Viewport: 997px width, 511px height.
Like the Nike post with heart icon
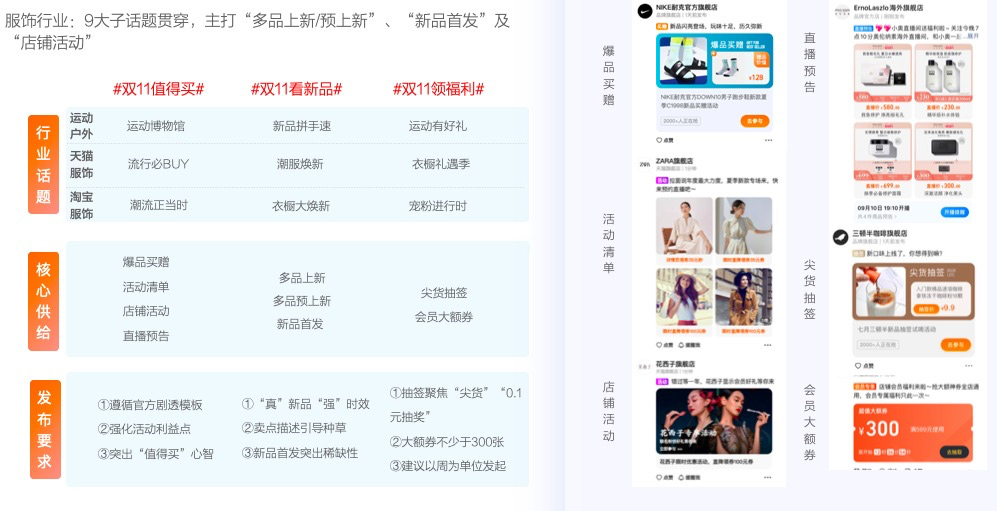[x=659, y=140]
